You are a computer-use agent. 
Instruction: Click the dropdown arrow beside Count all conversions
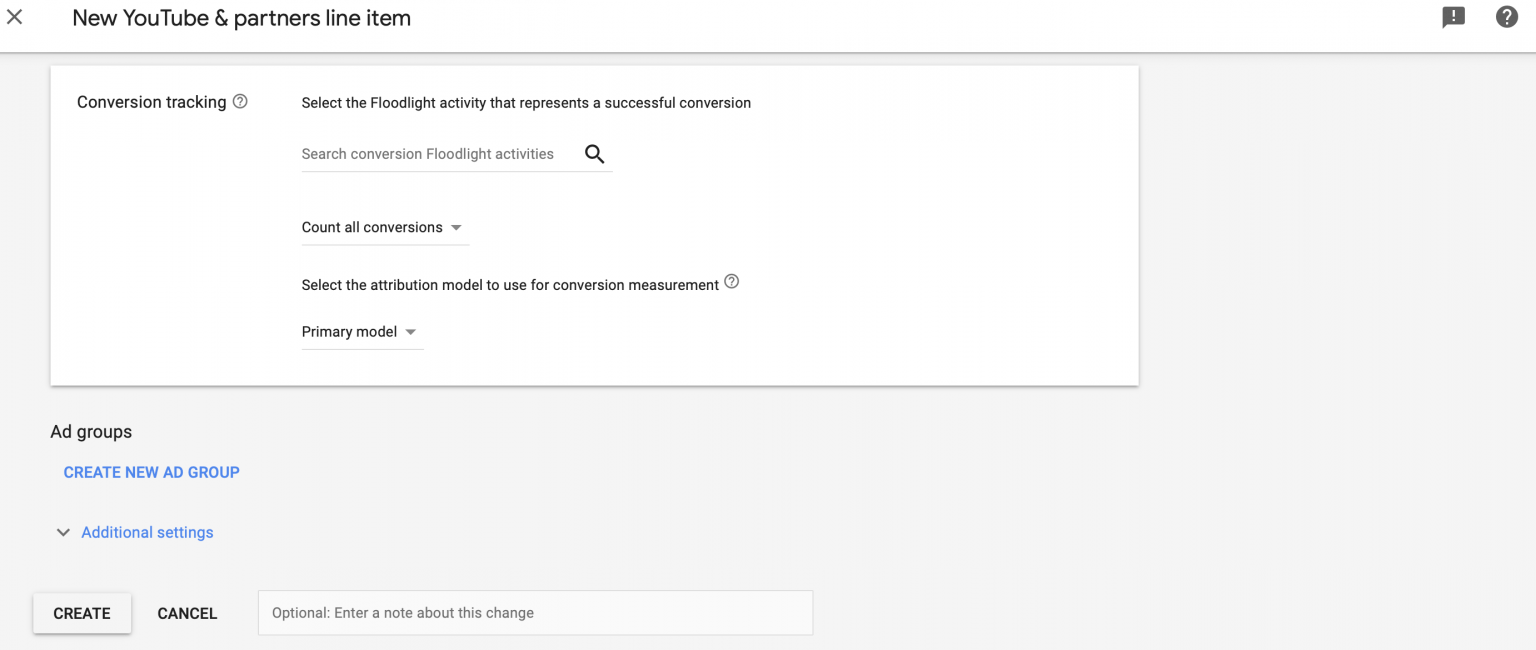tap(456, 227)
